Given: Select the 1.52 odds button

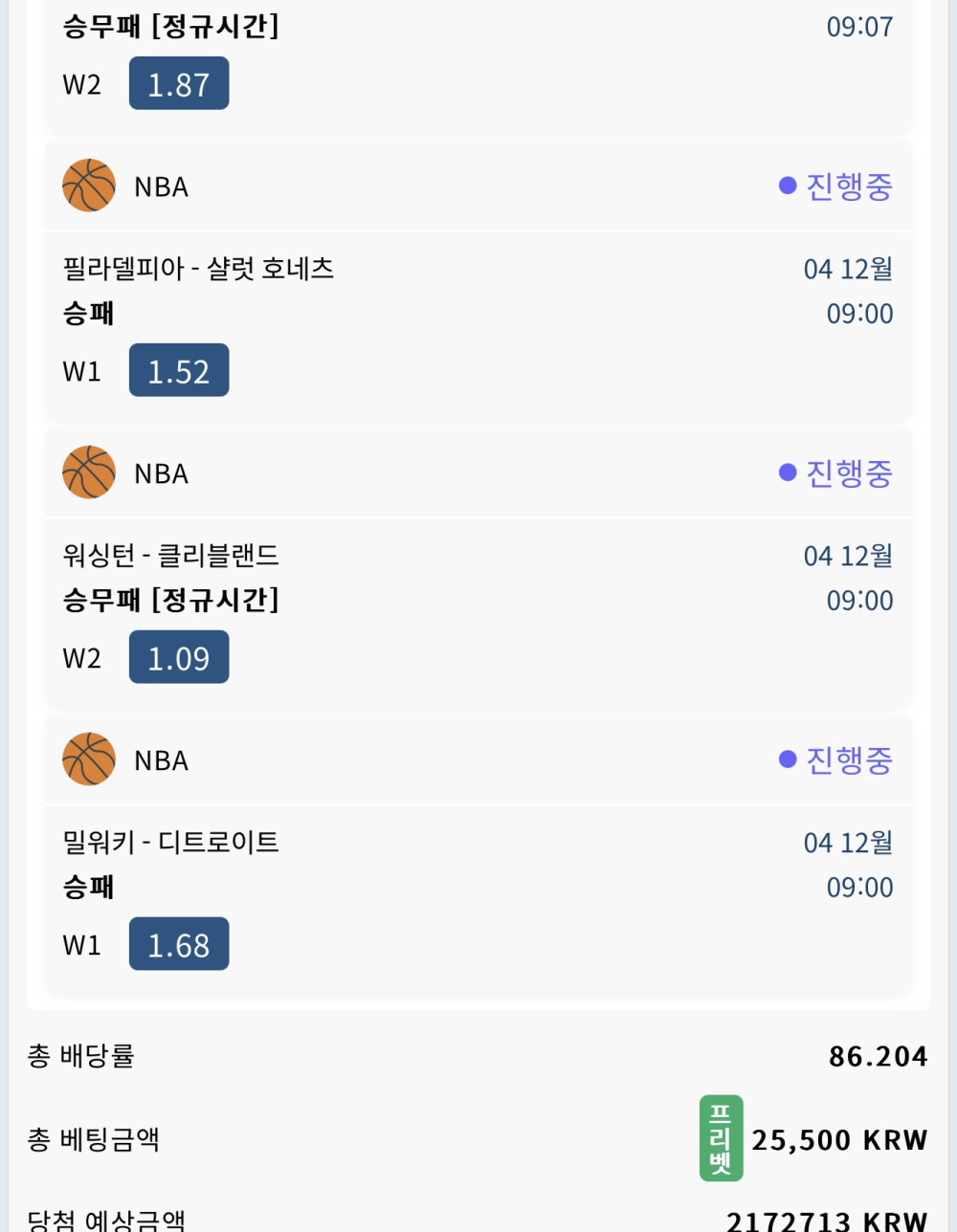Looking at the screenshot, I should 179,371.
